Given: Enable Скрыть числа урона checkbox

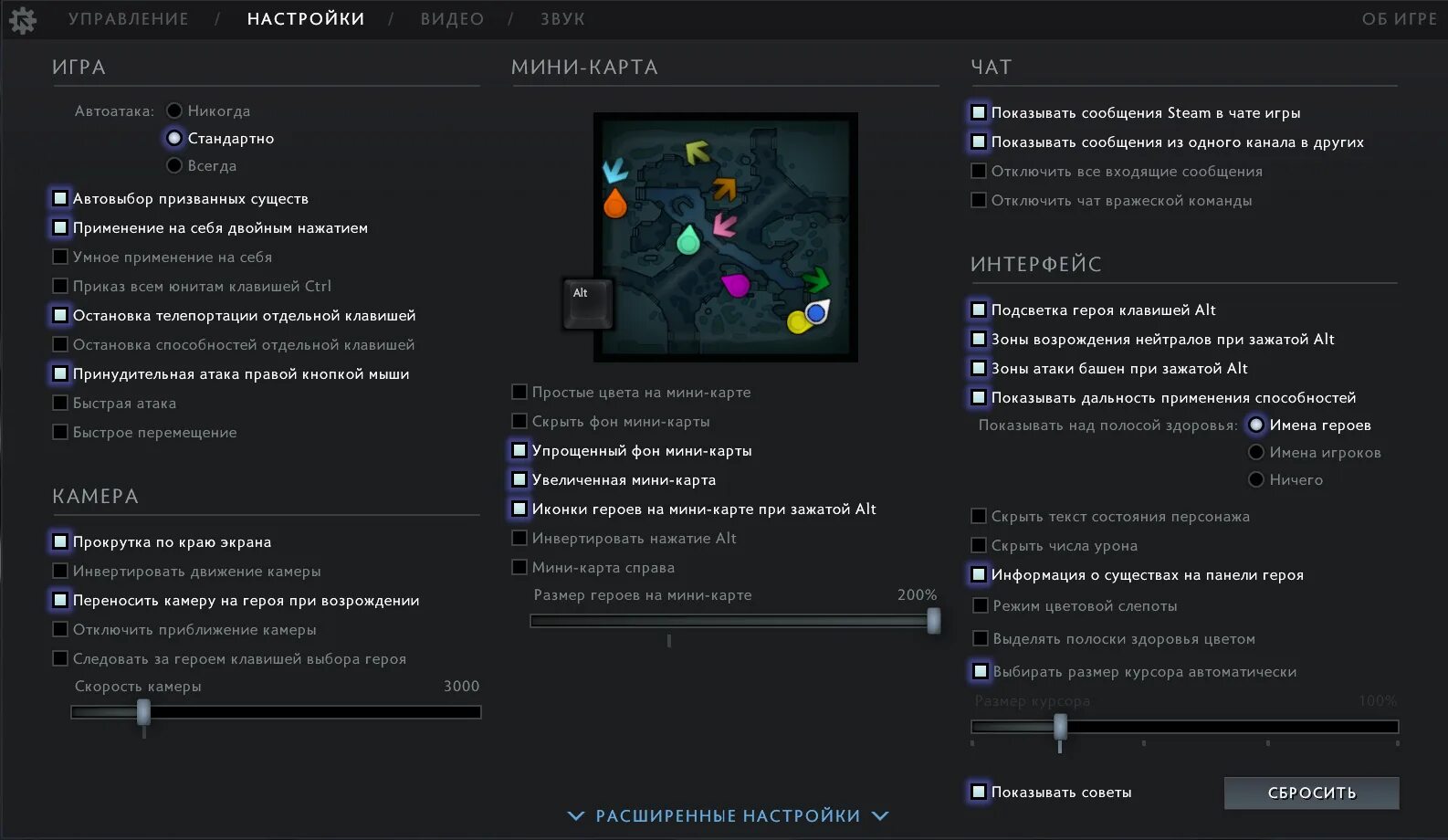Looking at the screenshot, I should 979,545.
